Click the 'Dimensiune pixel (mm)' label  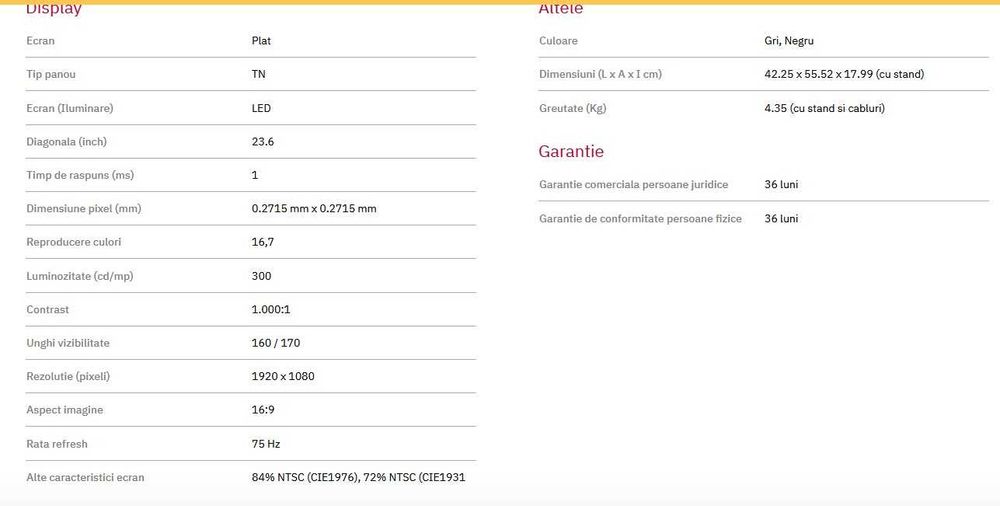coord(84,209)
